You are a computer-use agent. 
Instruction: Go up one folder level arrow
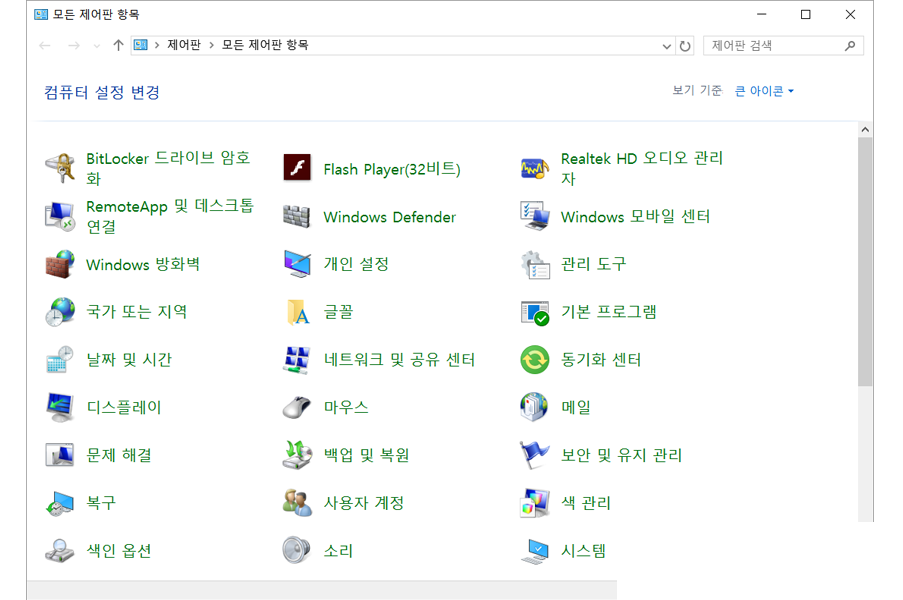[x=118, y=45]
